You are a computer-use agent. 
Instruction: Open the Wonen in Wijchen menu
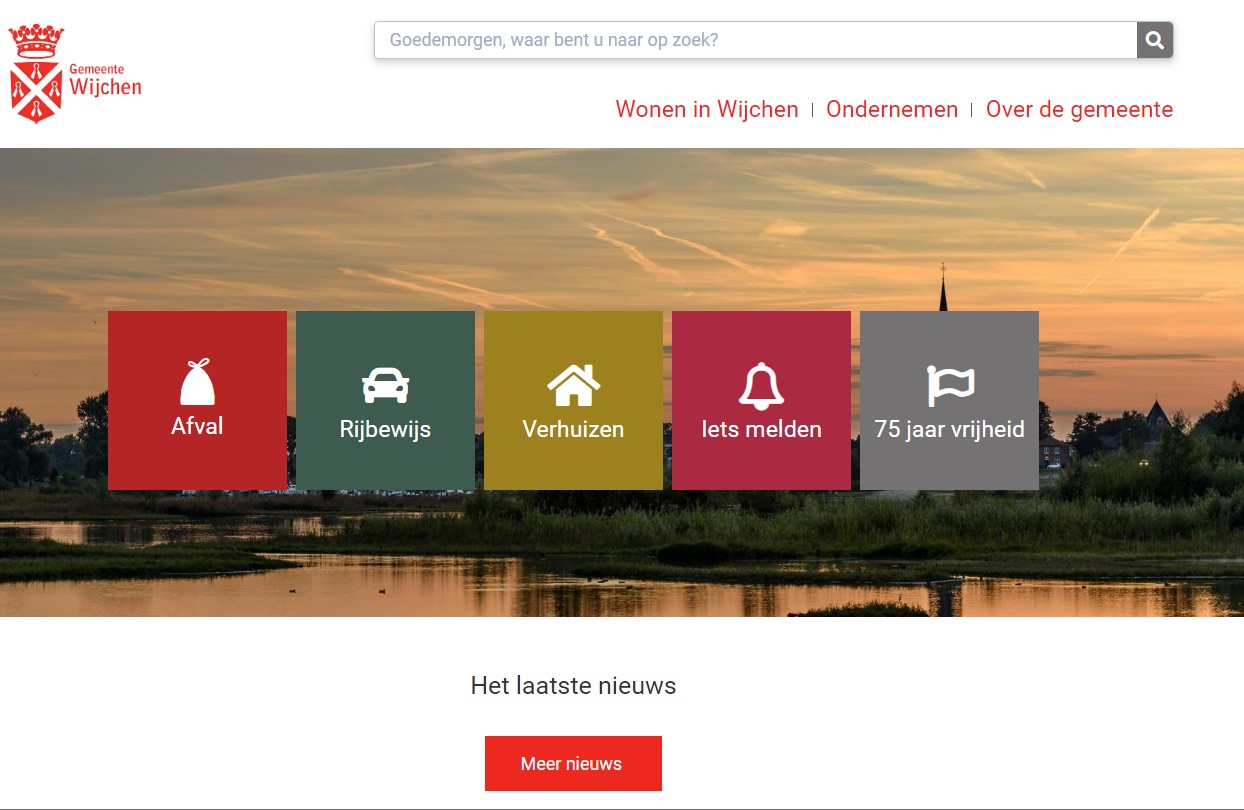pos(706,109)
